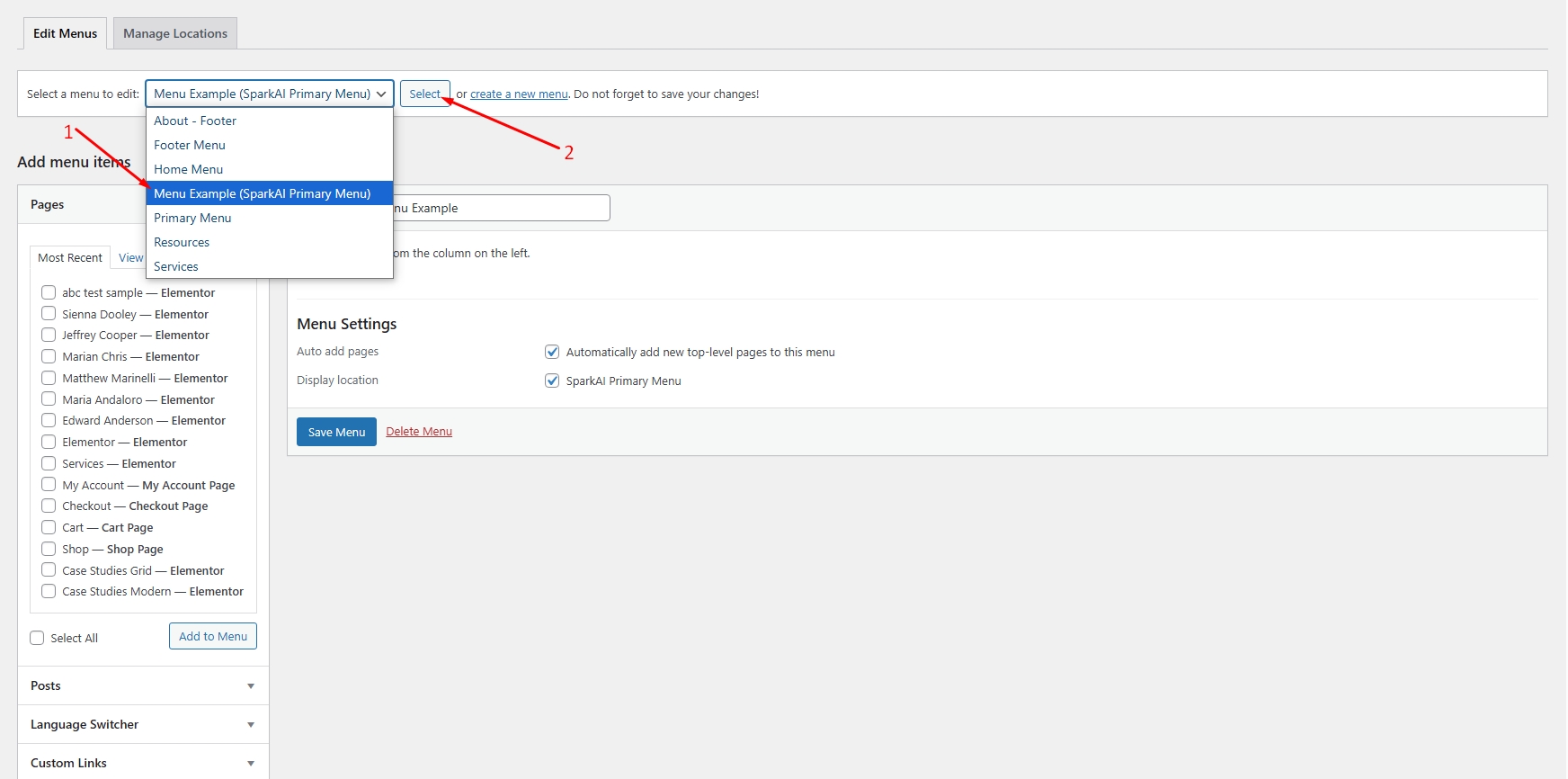The height and width of the screenshot is (779, 1568).
Task: Tick the My Account page checkbox
Action: pyautogui.click(x=49, y=485)
